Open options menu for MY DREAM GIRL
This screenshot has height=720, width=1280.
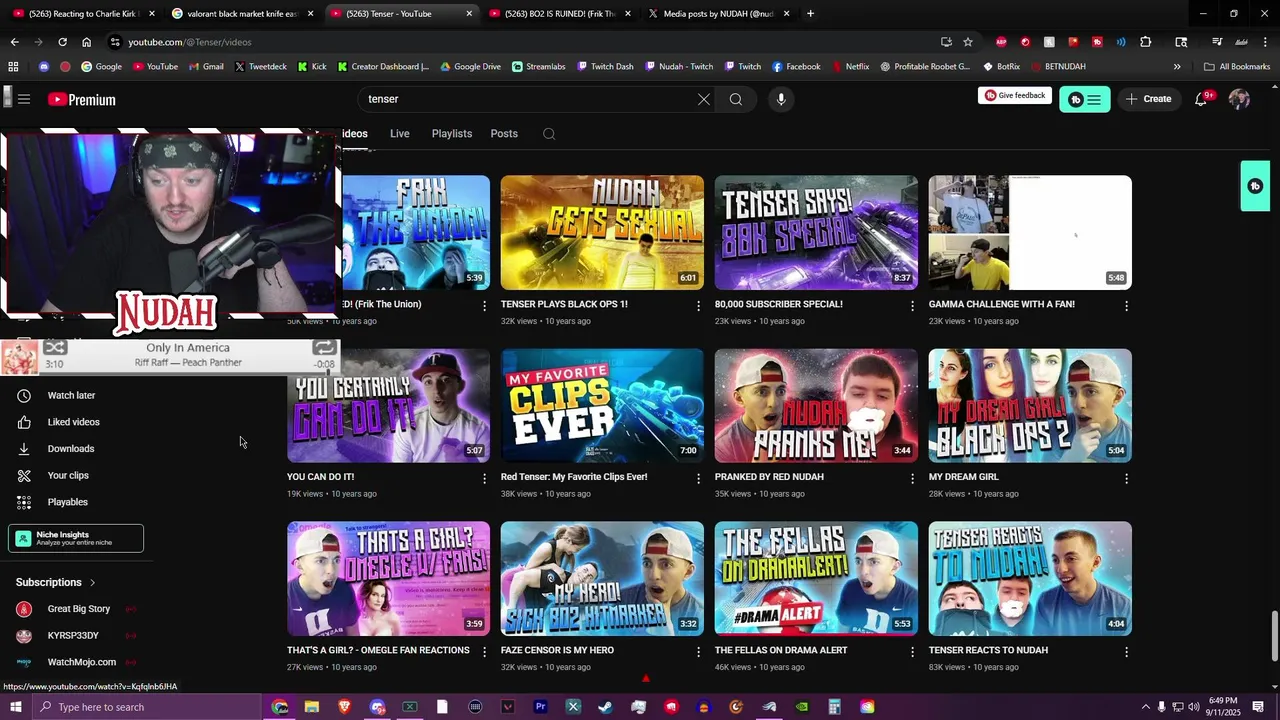[1126, 478]
